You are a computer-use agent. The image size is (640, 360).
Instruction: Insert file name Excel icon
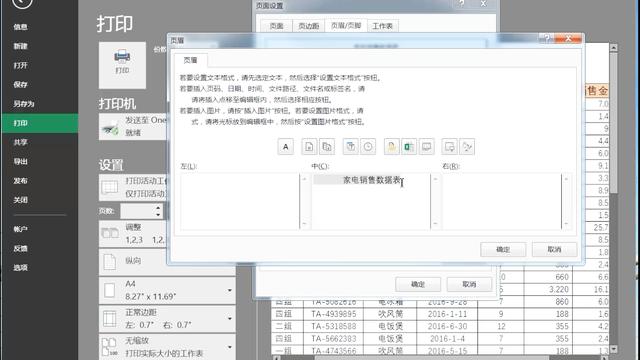coord(409,147)
